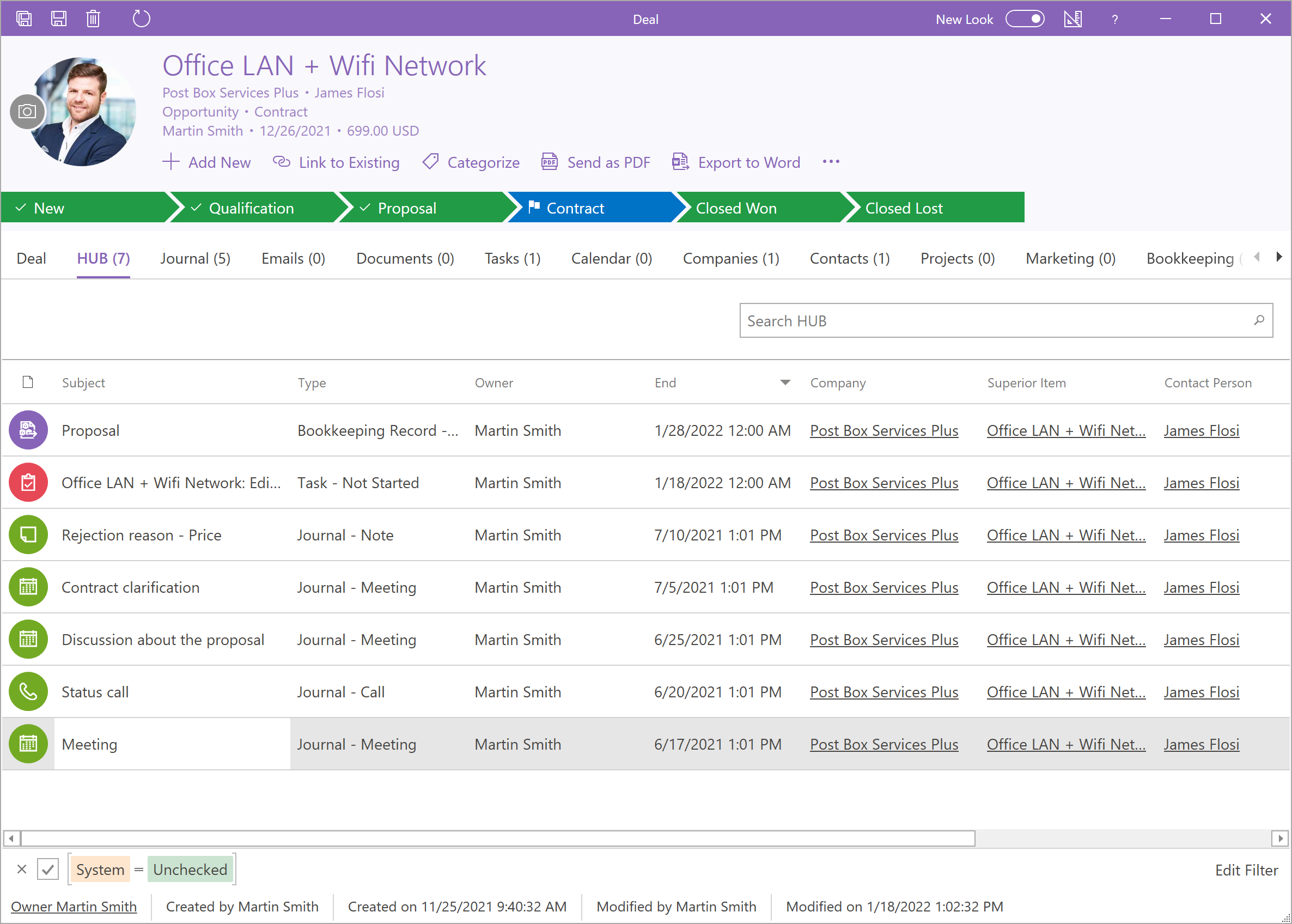The width and height of the screenshot is (1292, 924).
Task: Open the End column sort dropdown
Action: (785, 383)
